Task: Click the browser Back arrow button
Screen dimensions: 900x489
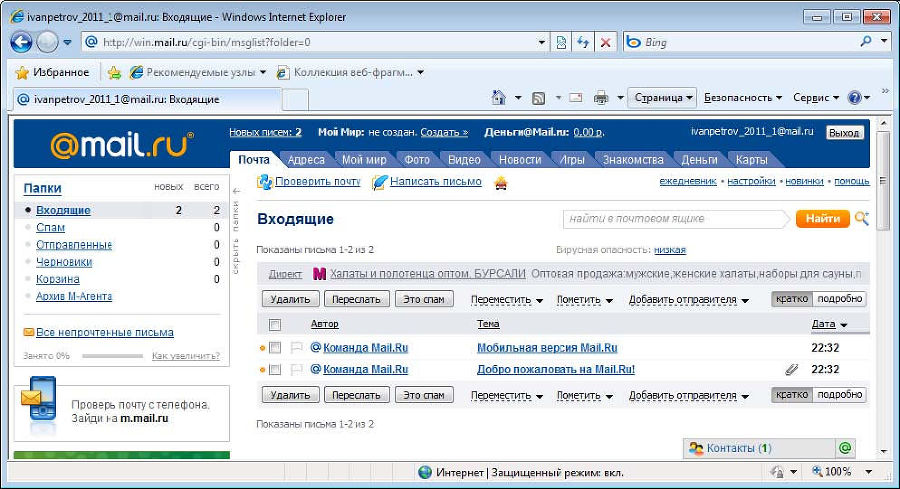Action: pos(22,42)
